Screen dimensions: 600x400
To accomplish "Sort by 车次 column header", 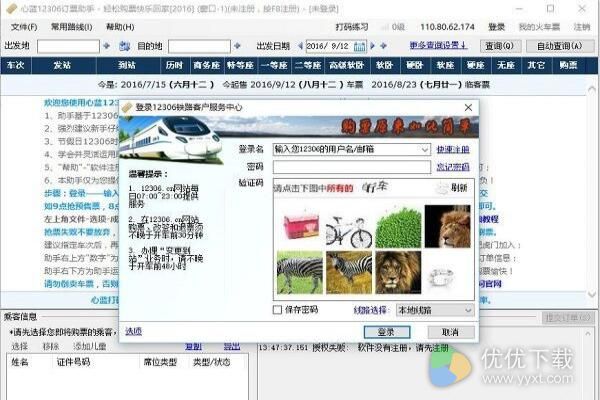I will (15, 65).
